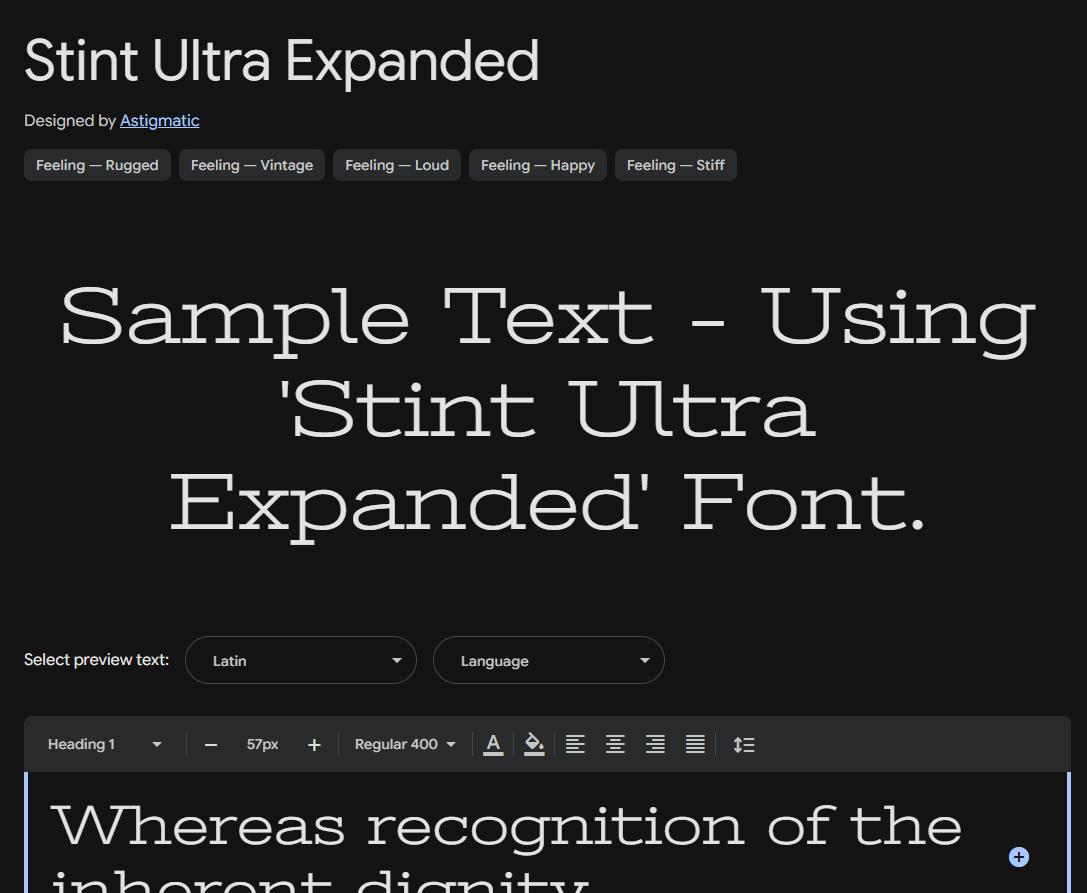1087x893 pixels.
Task: Select the Feeling — Loud tag
Action: [x=397, y=165]
